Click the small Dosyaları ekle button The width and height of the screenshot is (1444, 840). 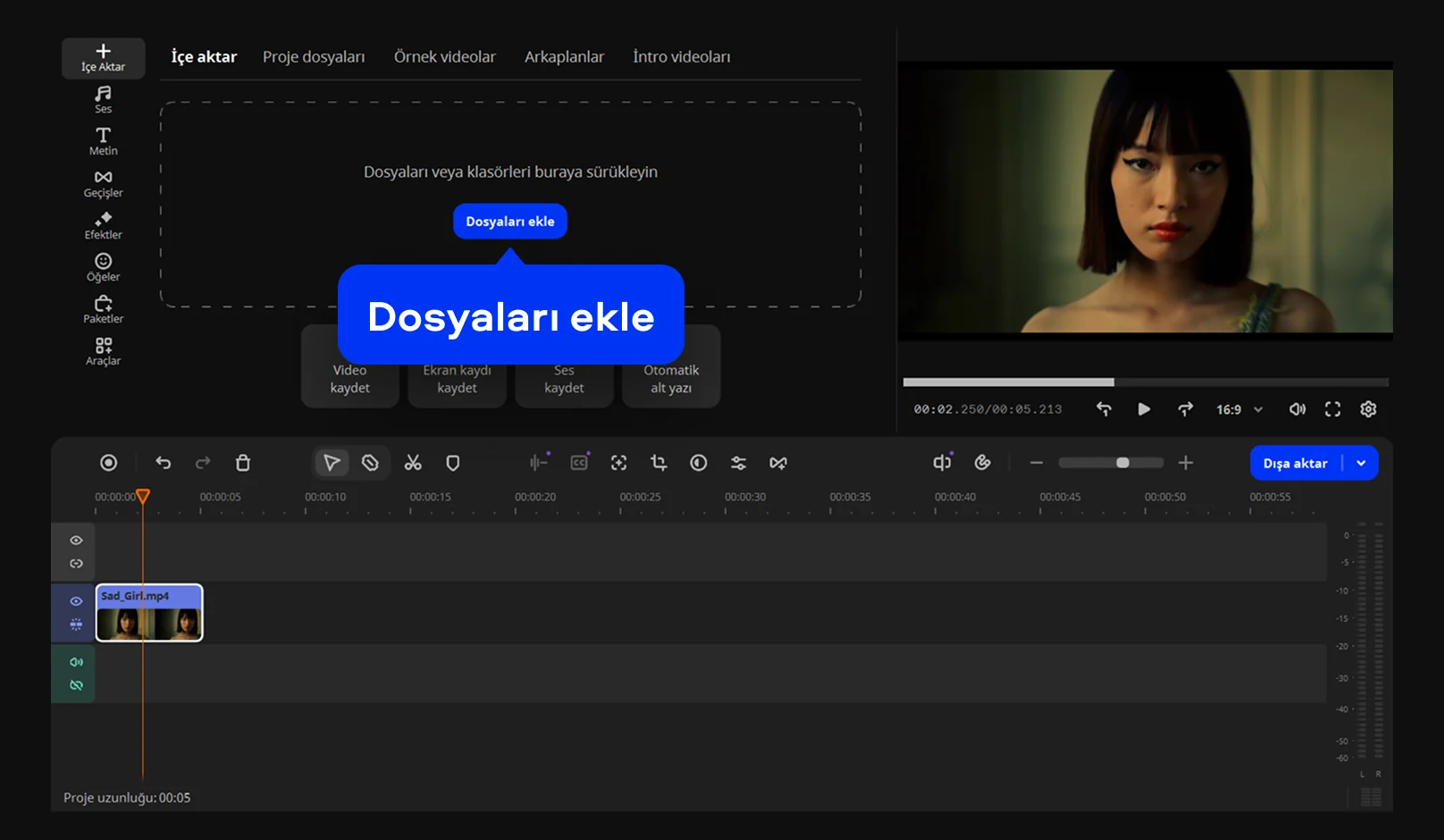tap(509, 222)
